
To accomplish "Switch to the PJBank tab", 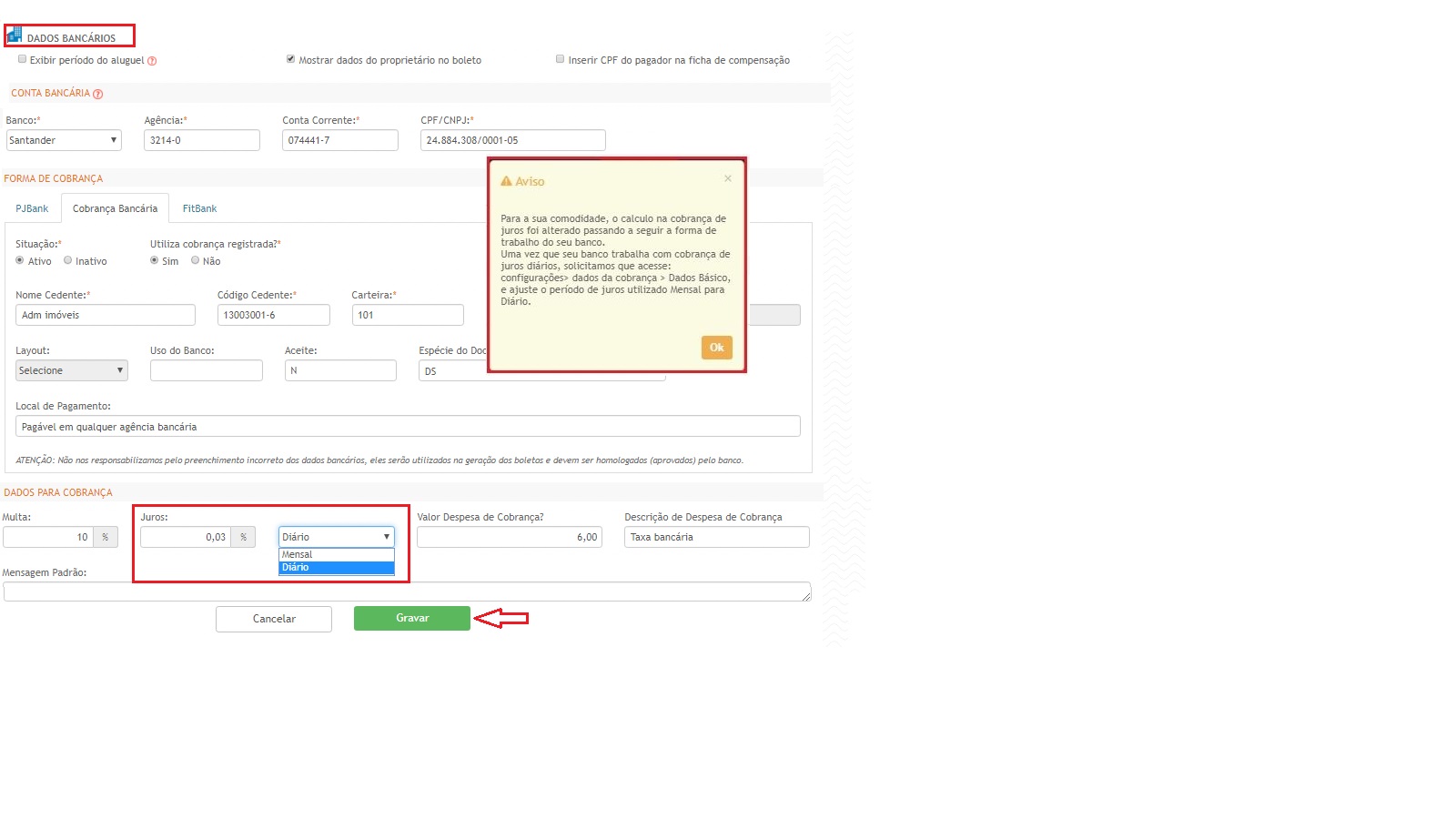I will (32, 208).
